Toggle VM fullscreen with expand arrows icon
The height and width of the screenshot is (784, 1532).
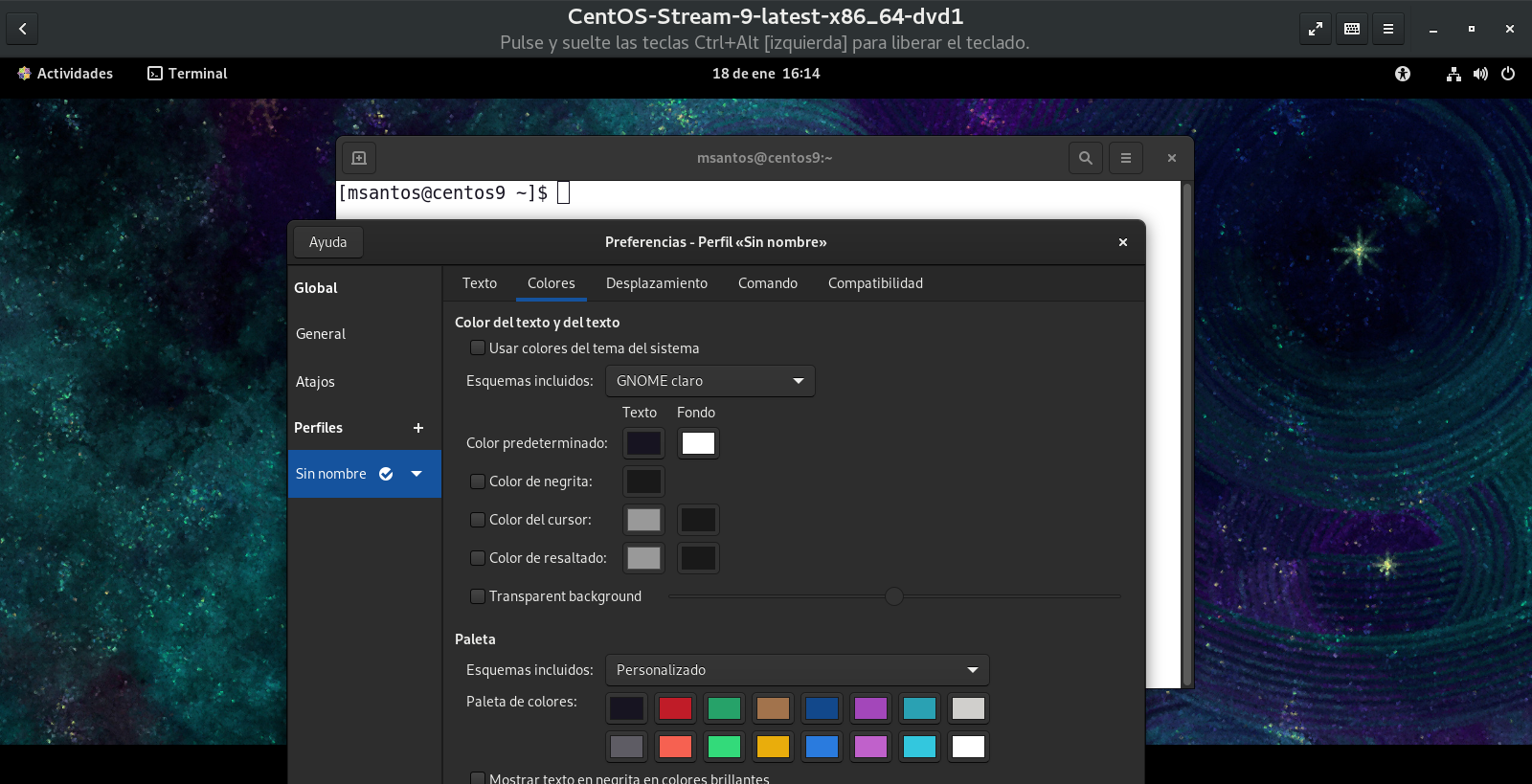click(1315, 29)
